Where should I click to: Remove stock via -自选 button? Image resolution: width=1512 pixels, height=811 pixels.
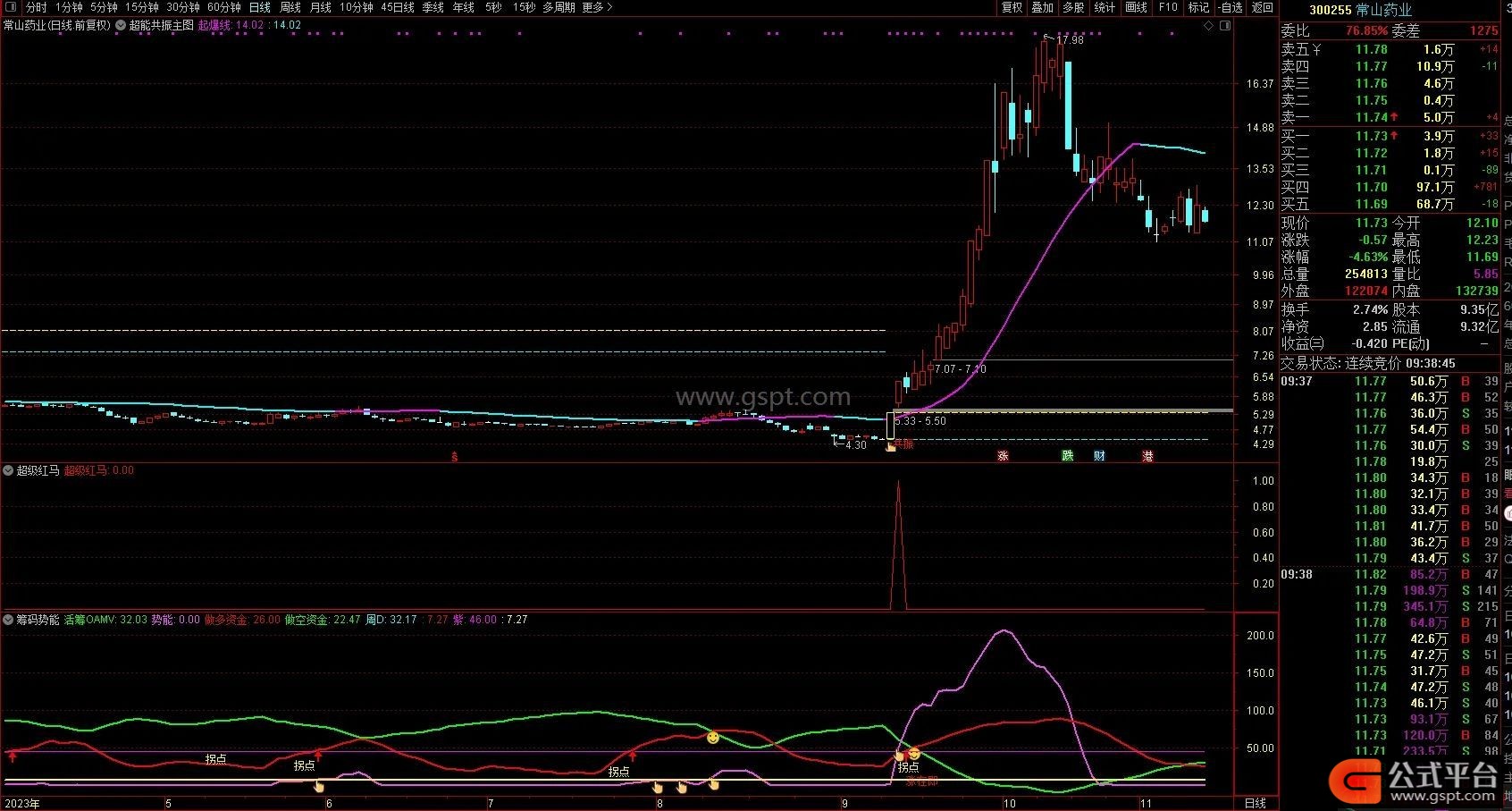1230,7
